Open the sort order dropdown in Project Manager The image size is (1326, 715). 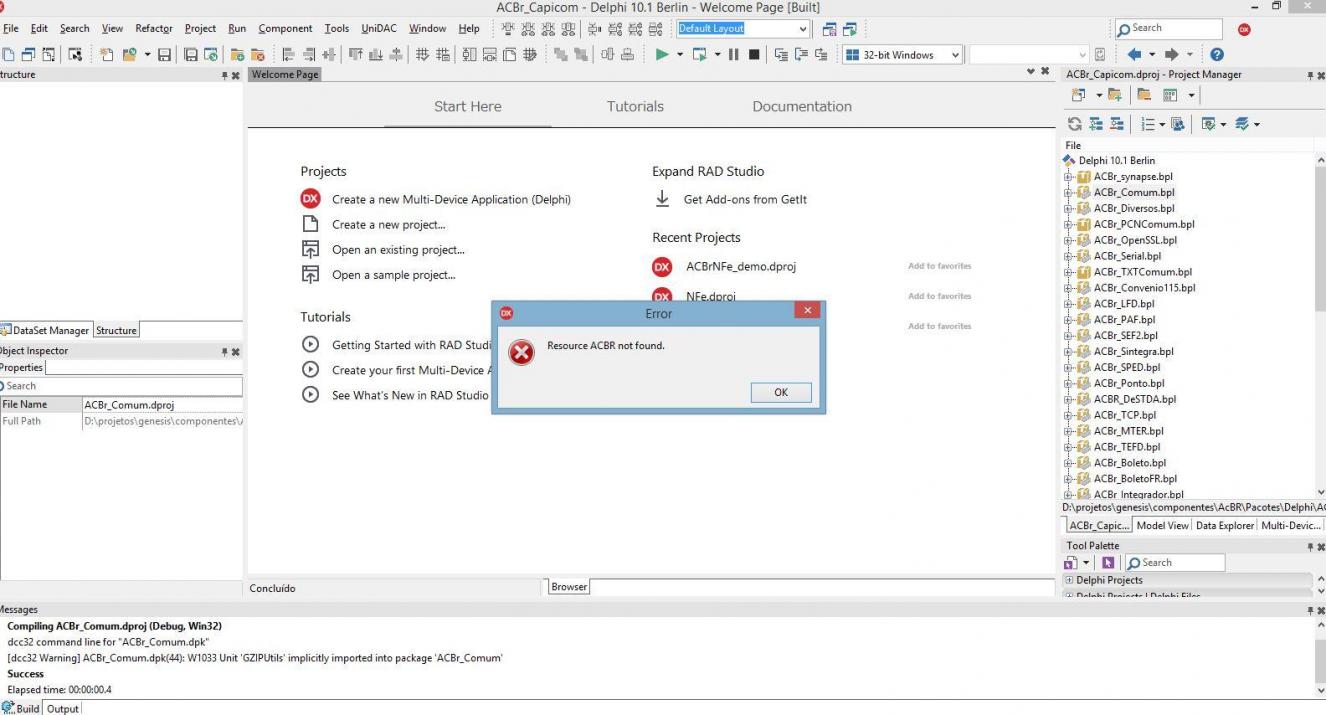tap(1162, 124)
